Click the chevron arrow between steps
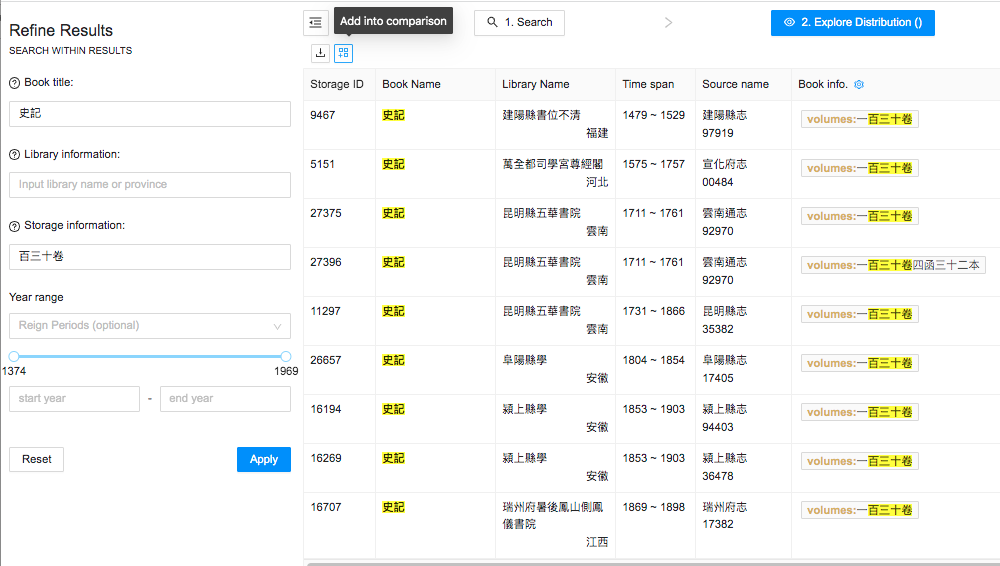Screen dimensions: 1000x566 [668, 22]
